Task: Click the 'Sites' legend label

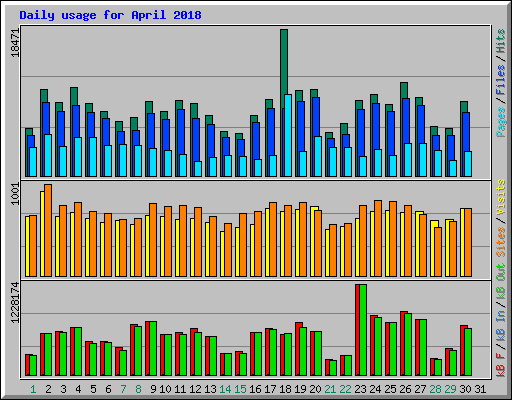Action: tap(501, 242)
